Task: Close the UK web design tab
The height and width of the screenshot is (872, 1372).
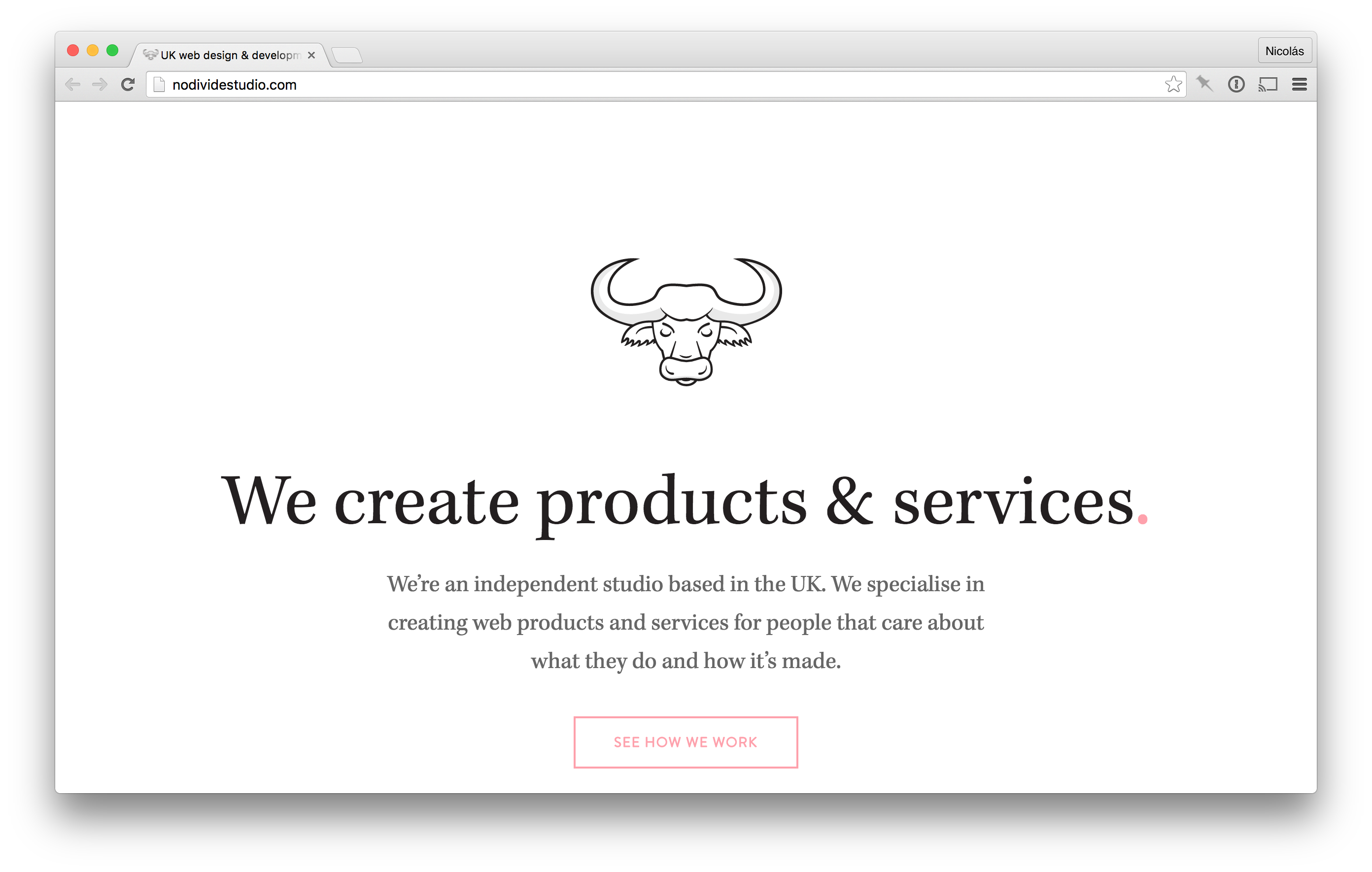Action: 311,55
